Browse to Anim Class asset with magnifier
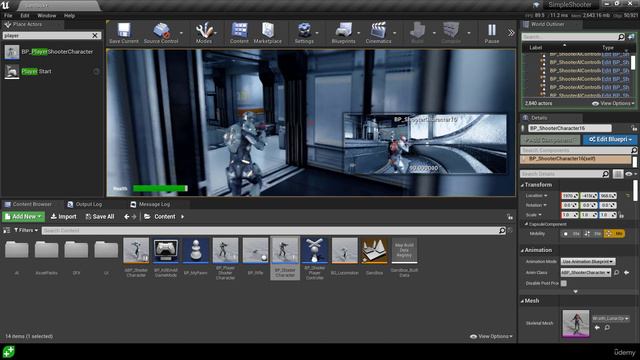 coord(617,272)
